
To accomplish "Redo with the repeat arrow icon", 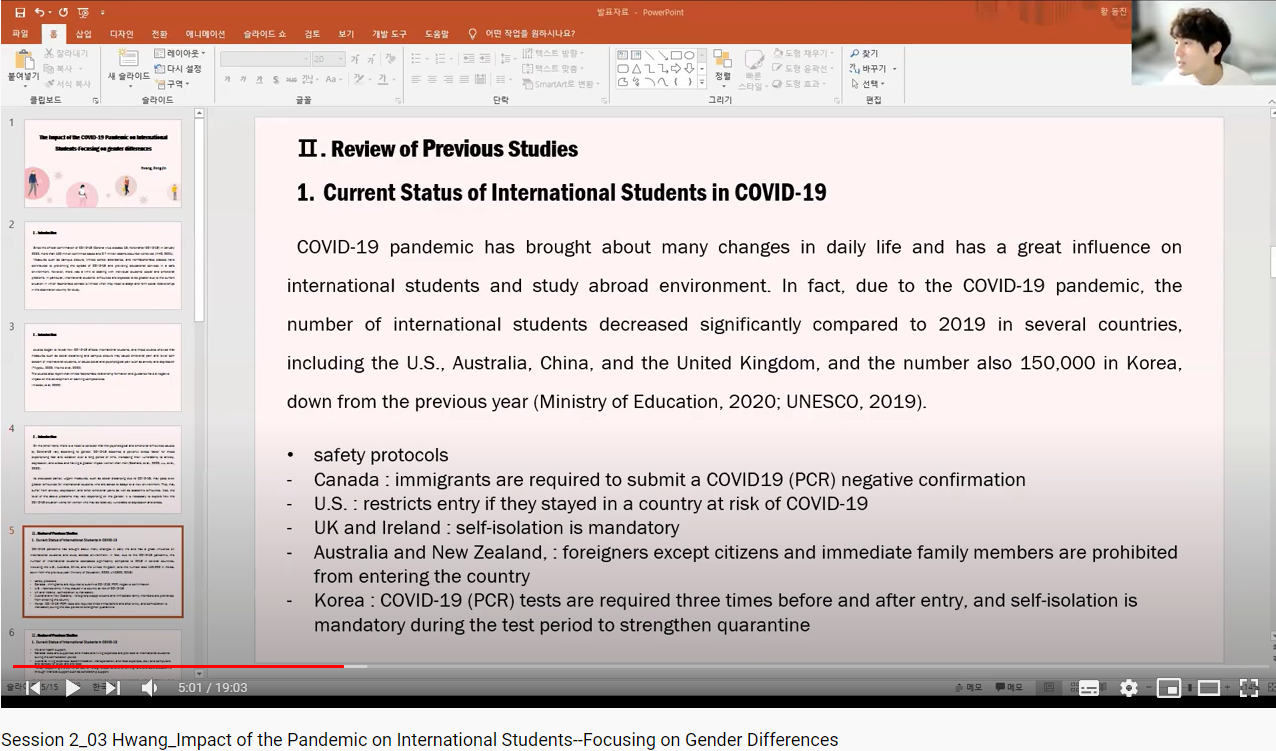I will [63, 12].
